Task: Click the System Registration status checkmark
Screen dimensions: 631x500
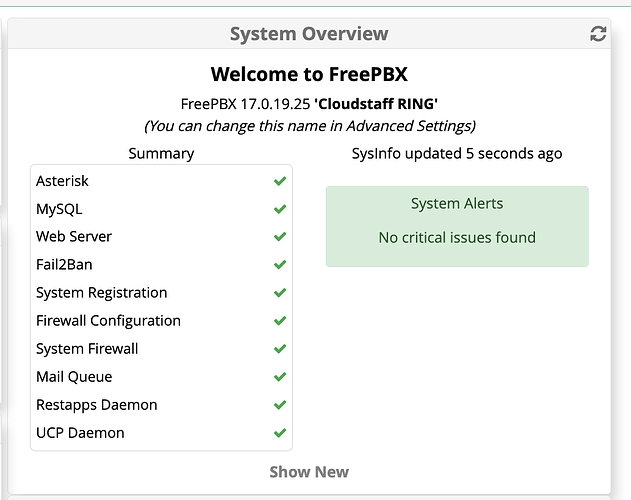Action: [x=280, y=292]
